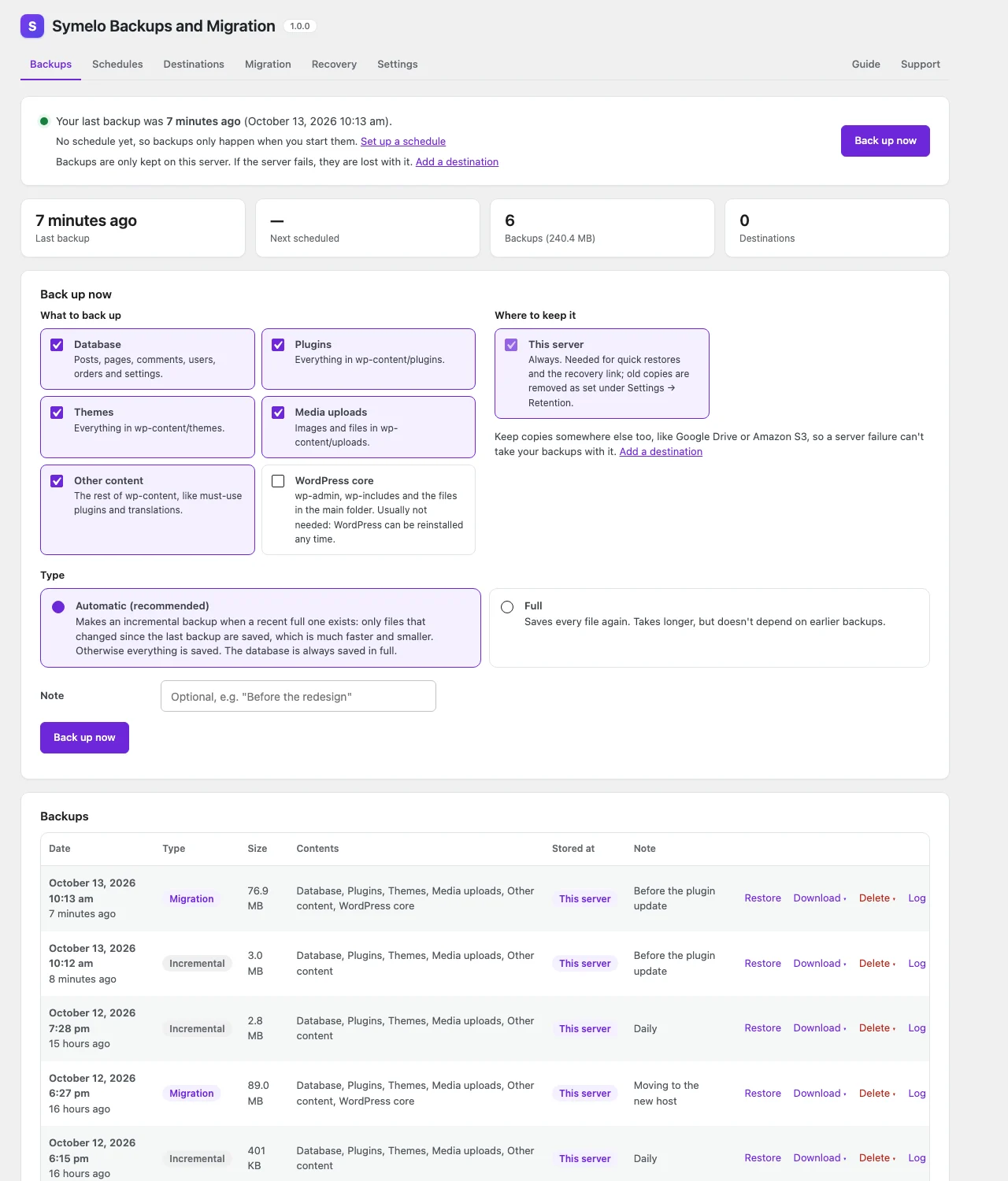Screen dimensions: 1008x1181
Task: Uncheck the Database checkbox
Action: coord(57,345)
